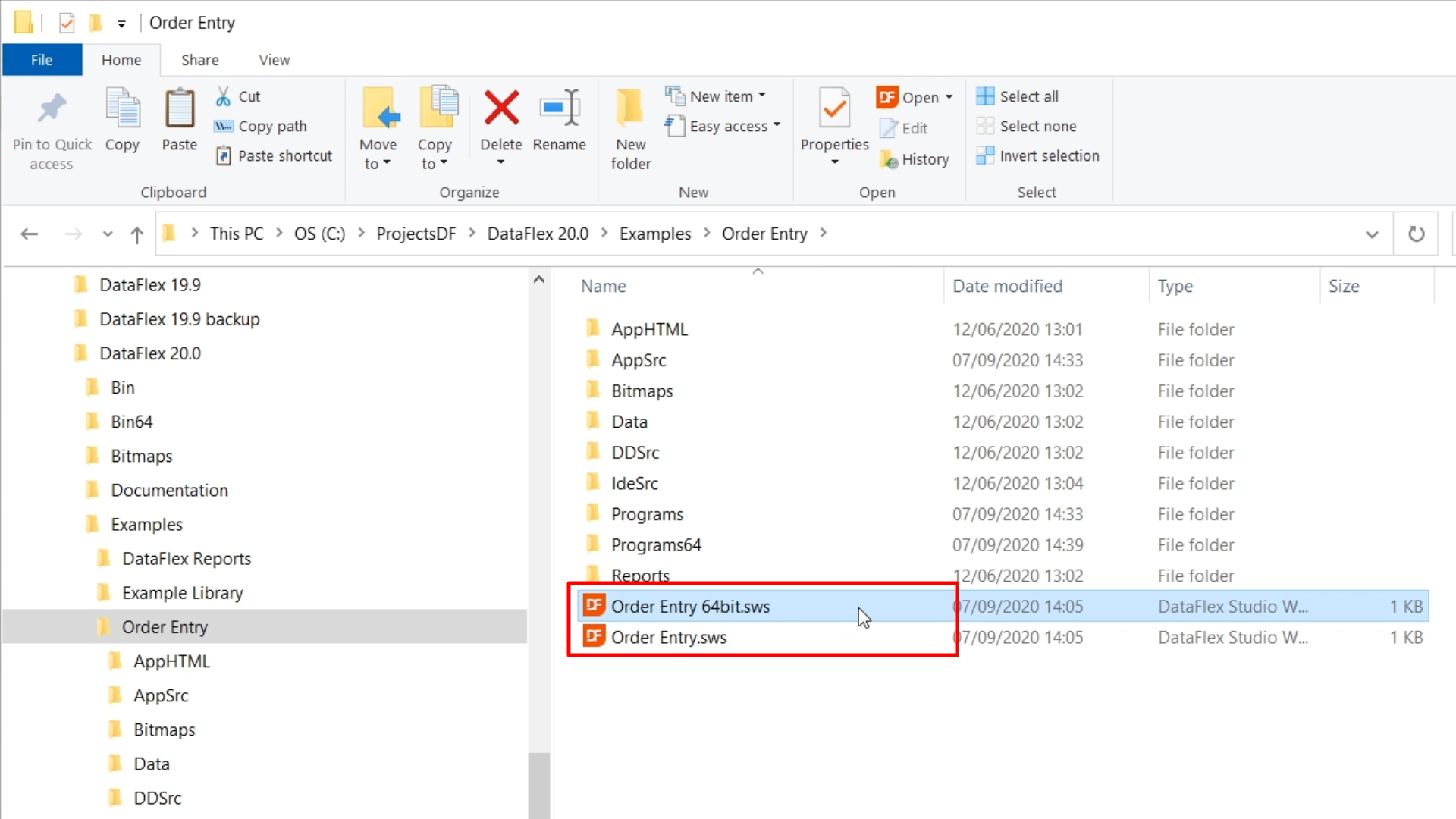Switch to the View ribbon tab

(274, 60)
